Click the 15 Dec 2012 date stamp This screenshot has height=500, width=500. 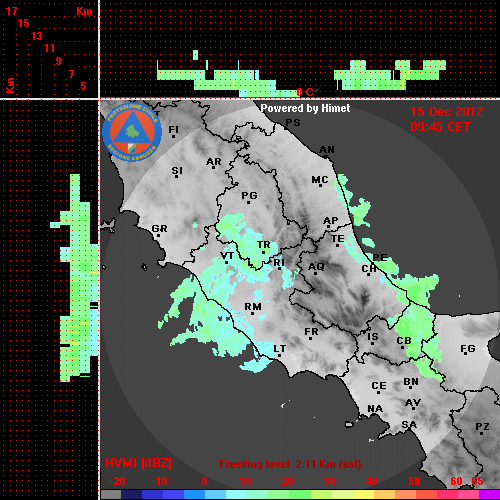[447, 112]
